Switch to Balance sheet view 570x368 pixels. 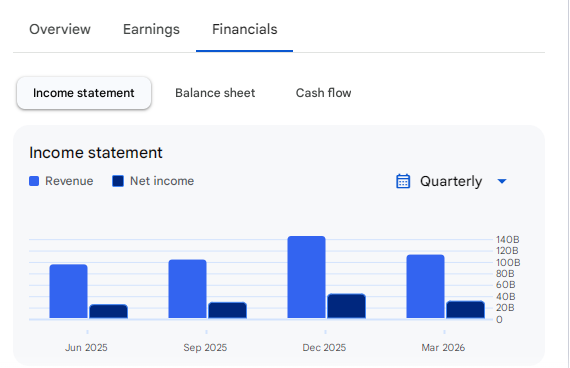click(215, 93)
